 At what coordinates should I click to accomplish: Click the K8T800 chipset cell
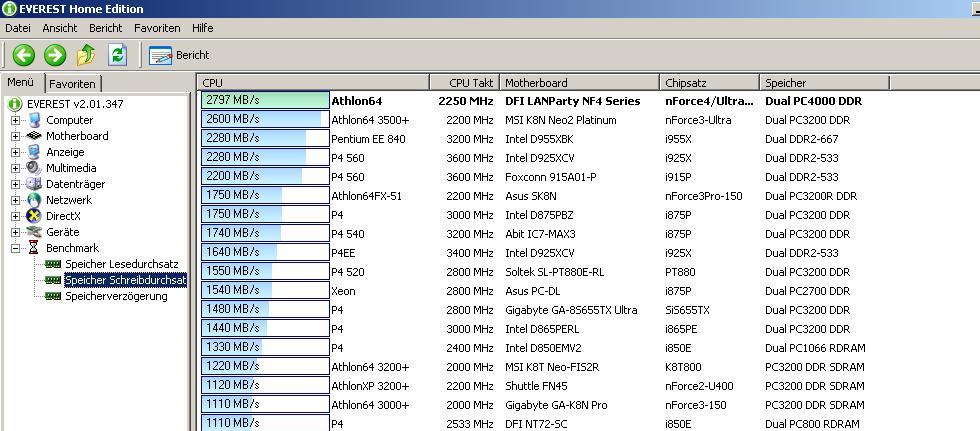click(x=683, y=367)
